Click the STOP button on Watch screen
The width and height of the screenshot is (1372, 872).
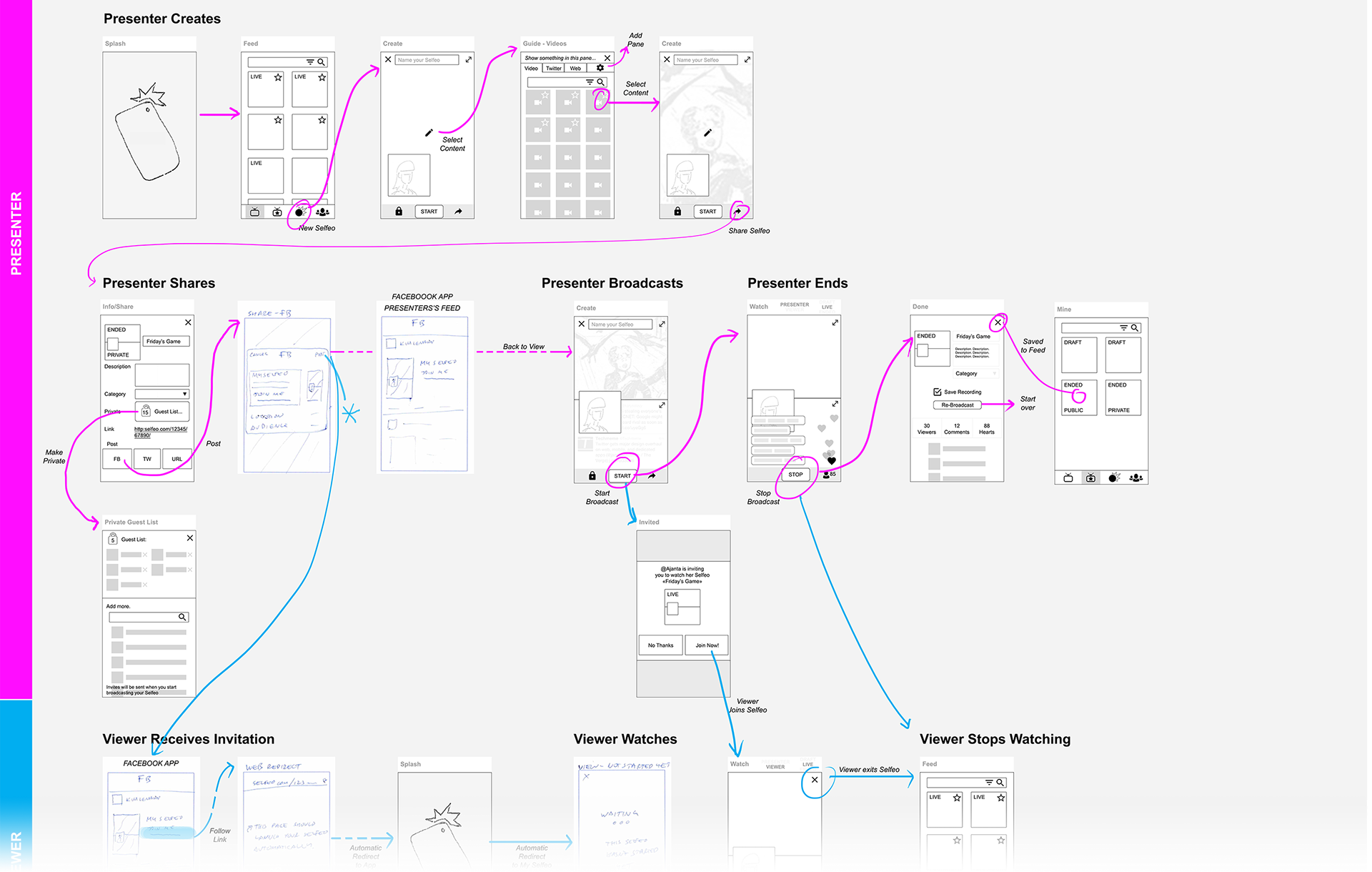pyautogui.click(x=795, y=475)
